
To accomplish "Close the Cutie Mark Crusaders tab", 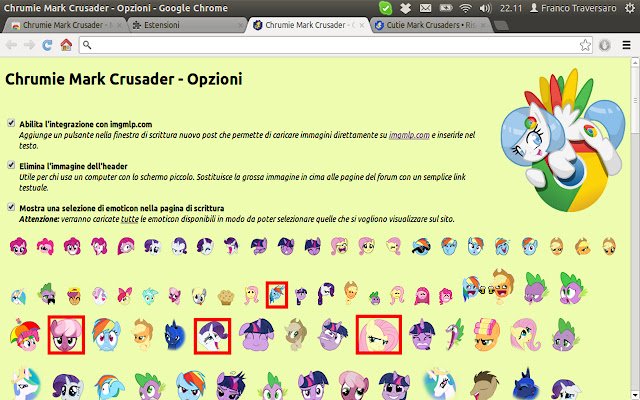I will (x=484, y=25).
